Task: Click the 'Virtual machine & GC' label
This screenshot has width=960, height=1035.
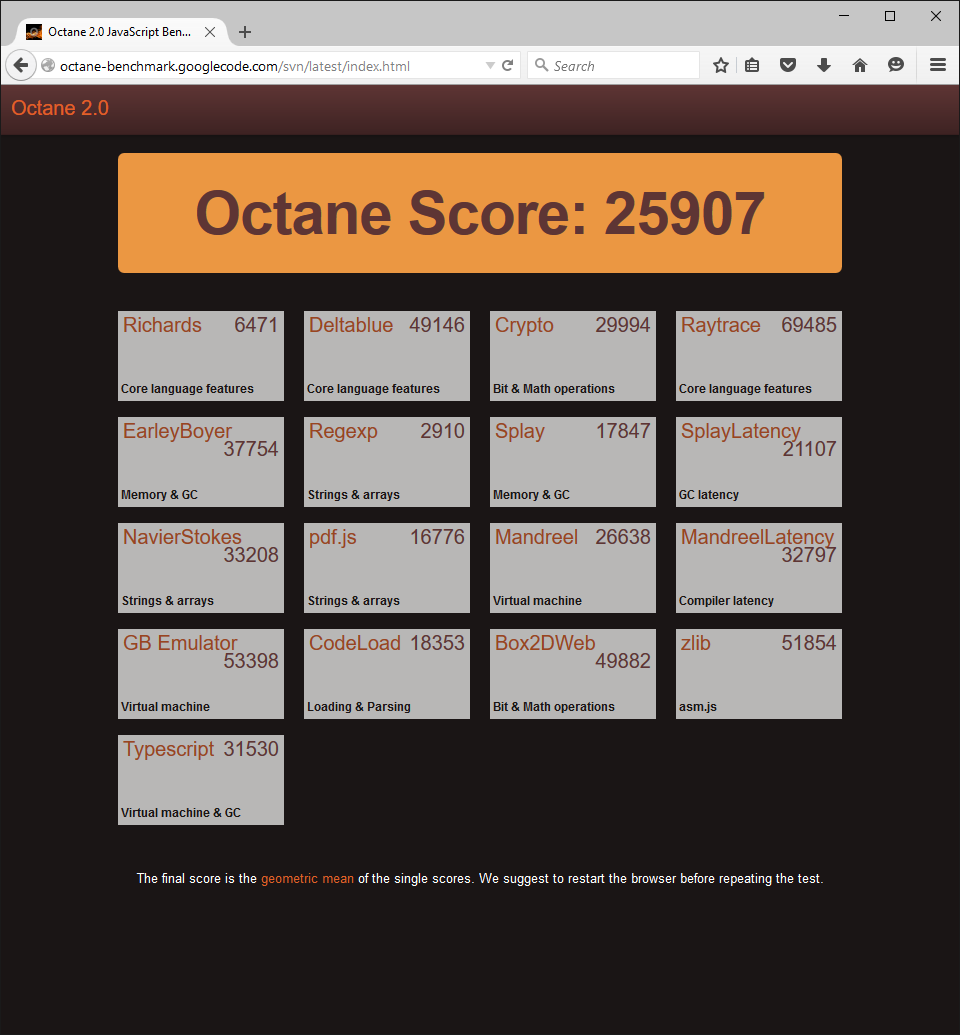Action: point(181,813)
